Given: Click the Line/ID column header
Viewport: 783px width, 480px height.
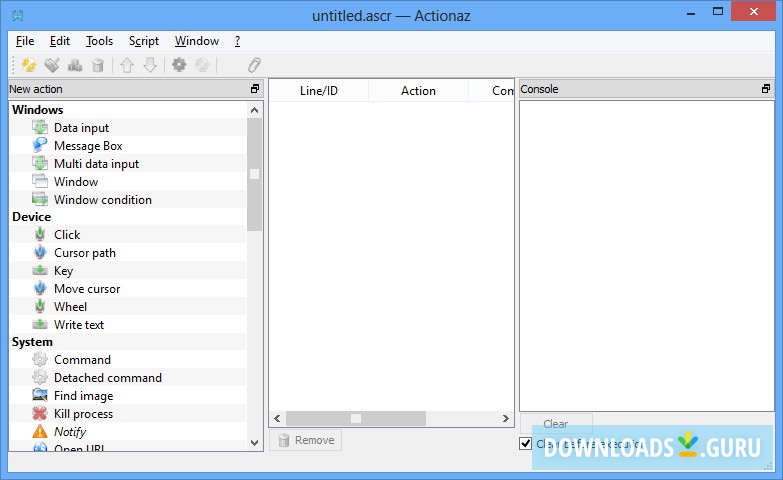Looking at the screenshot, I should coord(319,90).
